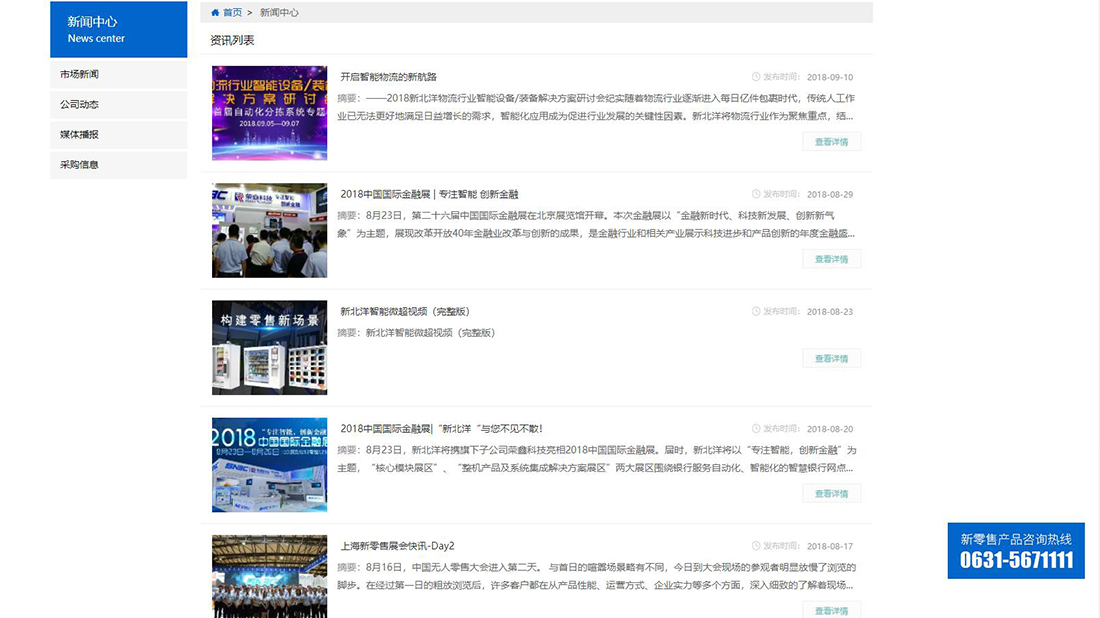Click the date 2018-08-20
1100x618 pixels.
coord(830,429)
